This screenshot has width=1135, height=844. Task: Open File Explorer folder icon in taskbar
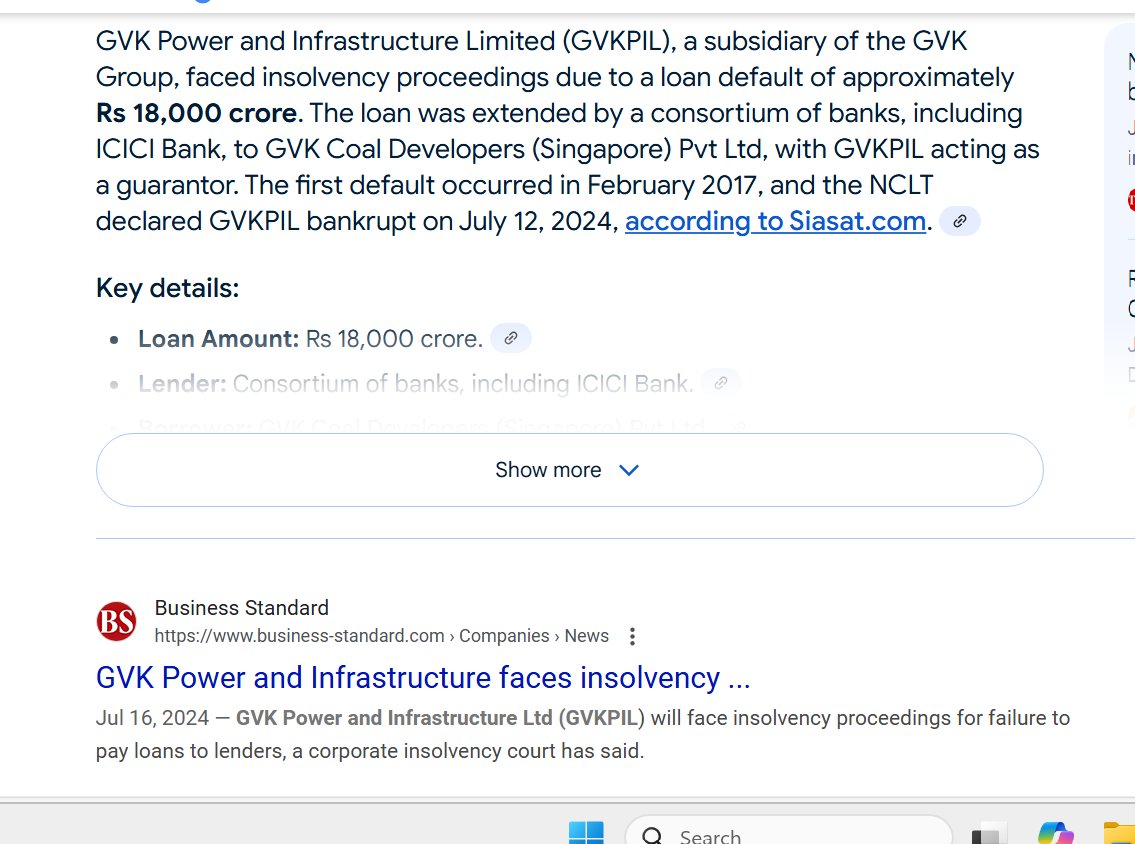(x=1119, y=833)
